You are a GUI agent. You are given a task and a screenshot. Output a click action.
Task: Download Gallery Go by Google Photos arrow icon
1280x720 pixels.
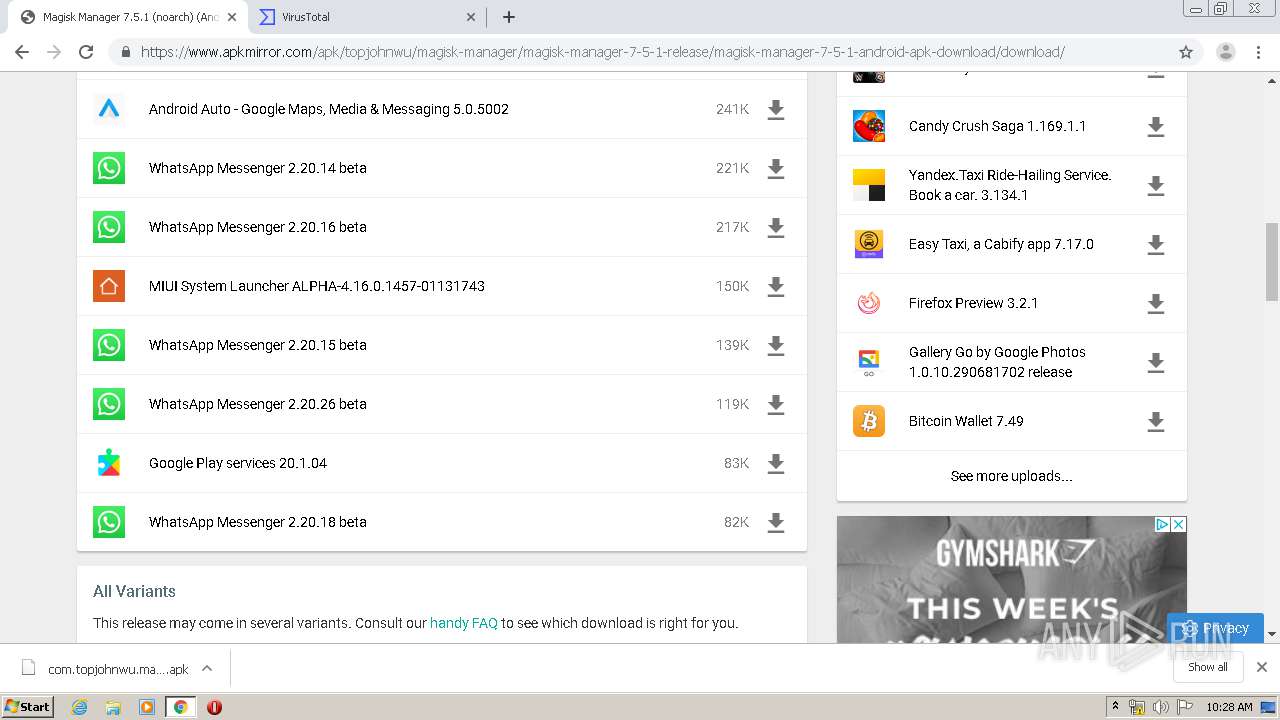pos(1155,363)
